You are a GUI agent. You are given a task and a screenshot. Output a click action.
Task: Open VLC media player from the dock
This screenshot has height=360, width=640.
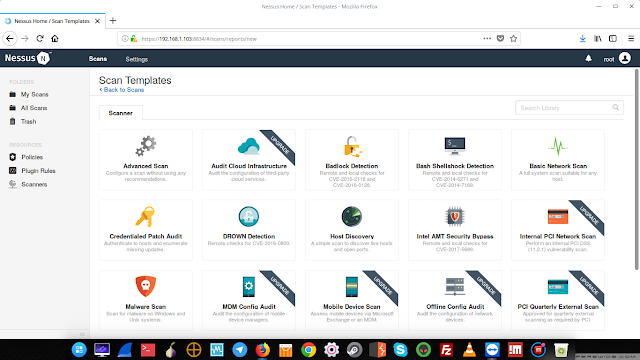(x=469, y=350)
